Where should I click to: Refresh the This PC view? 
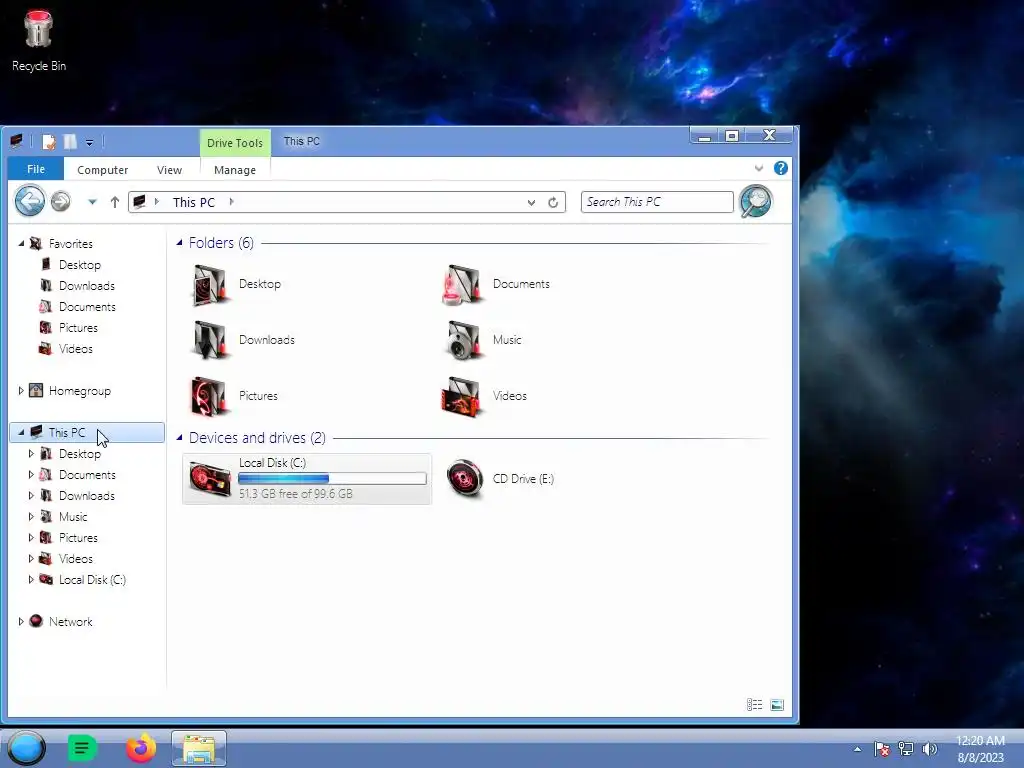pyautogui.click(x=553, y=202)
